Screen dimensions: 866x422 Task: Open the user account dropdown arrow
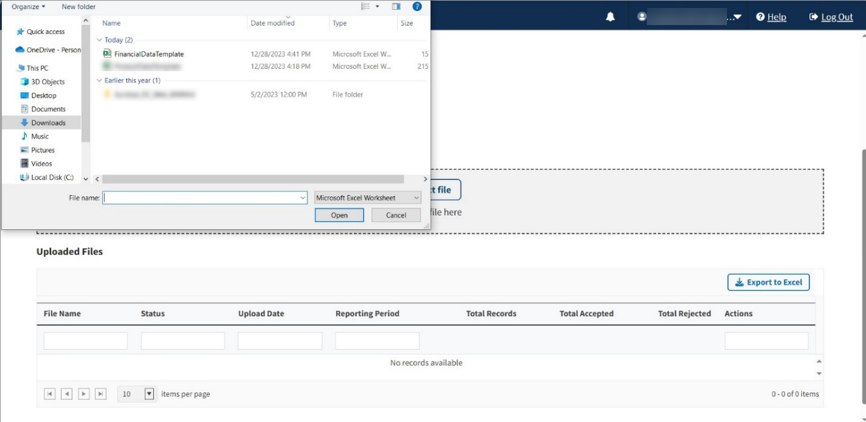point(737,18)
